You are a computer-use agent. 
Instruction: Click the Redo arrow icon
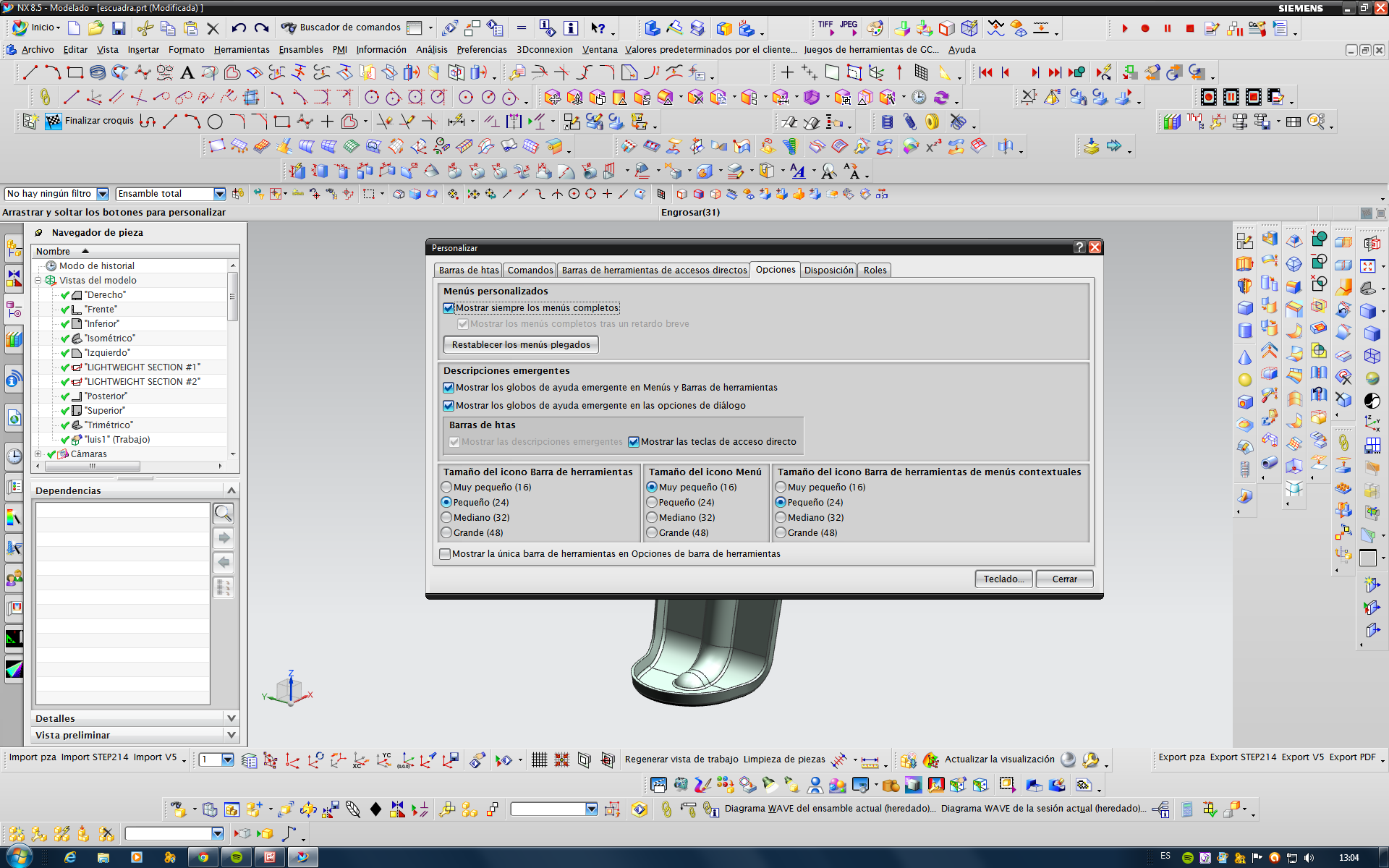click(262, 28)
